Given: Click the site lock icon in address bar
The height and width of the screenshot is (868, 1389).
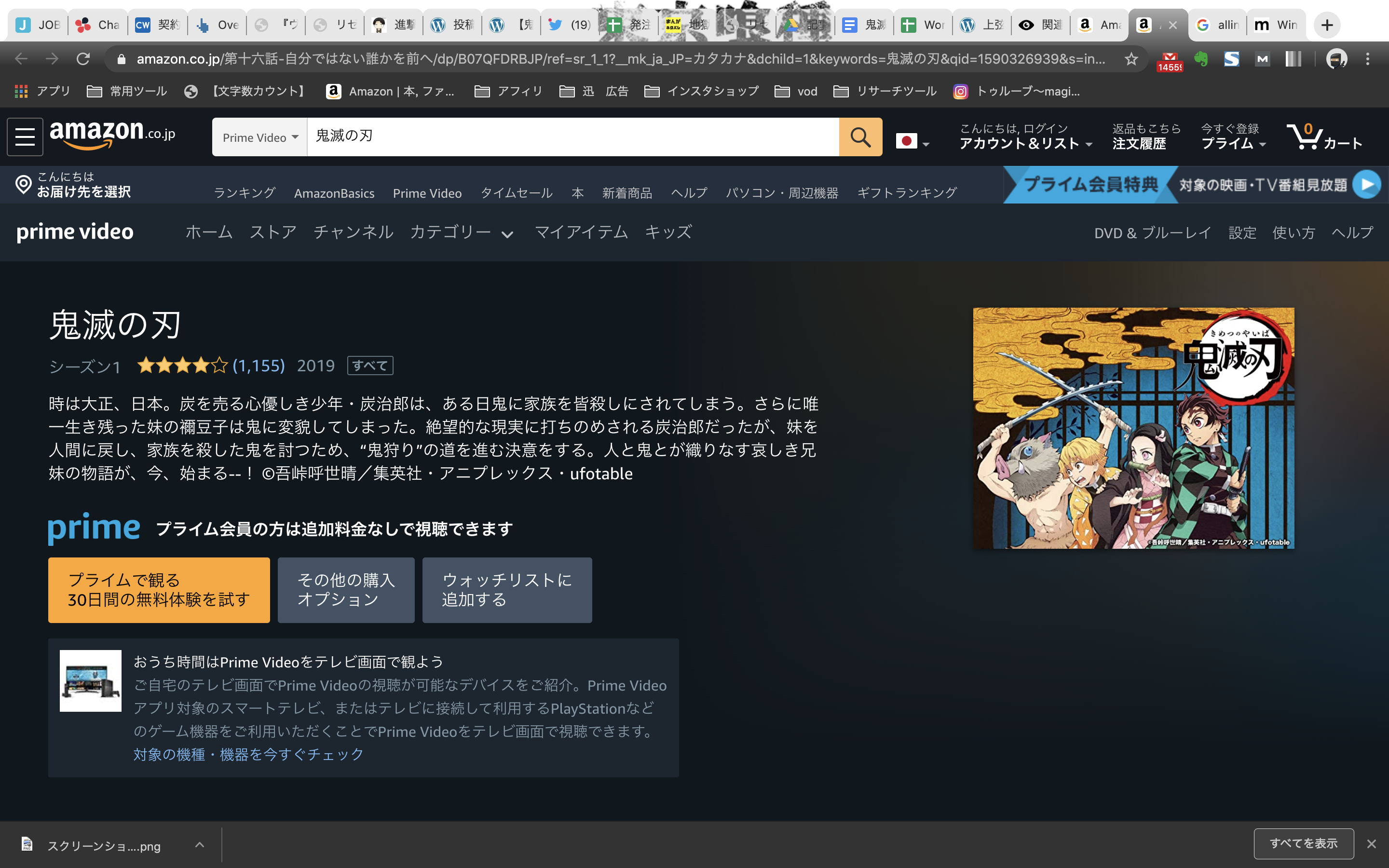Looking at the screenshot, I should pos(121,58).
